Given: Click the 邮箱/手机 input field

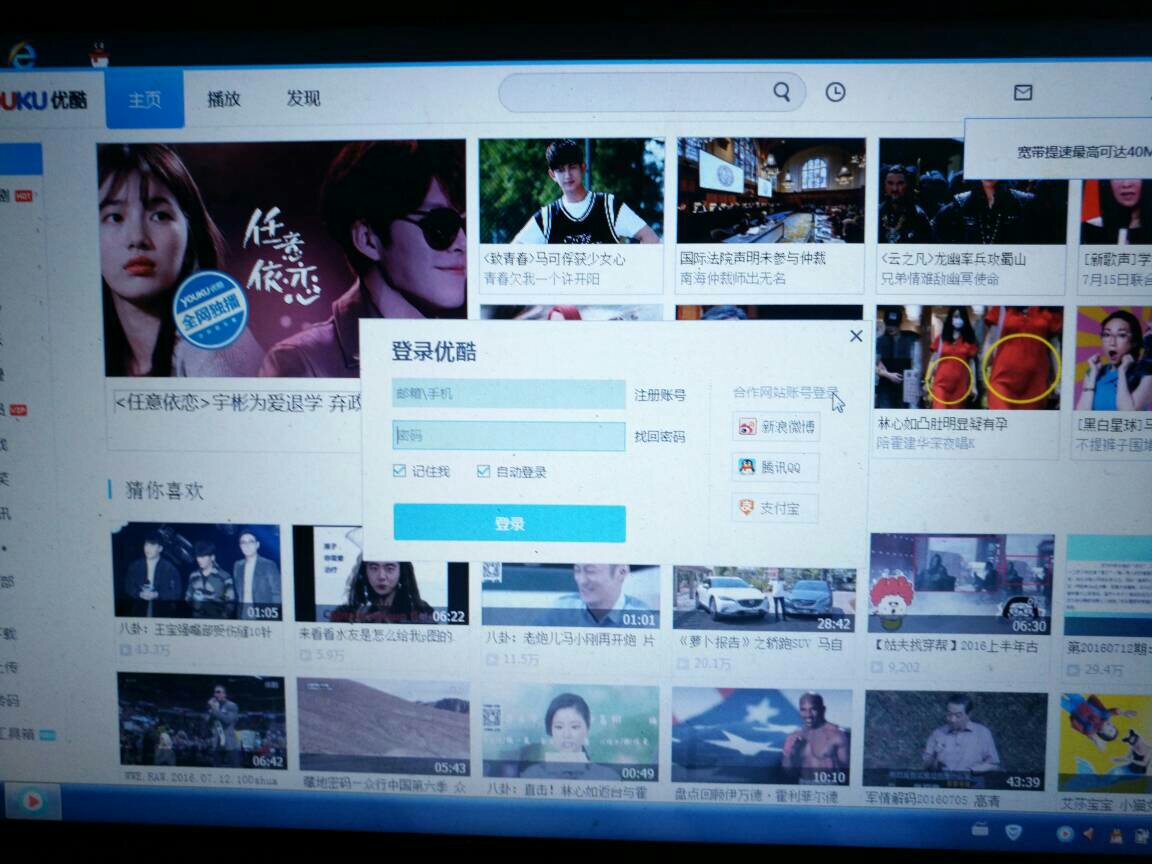Looking at the screenshot, I should [x=508, y=394].
